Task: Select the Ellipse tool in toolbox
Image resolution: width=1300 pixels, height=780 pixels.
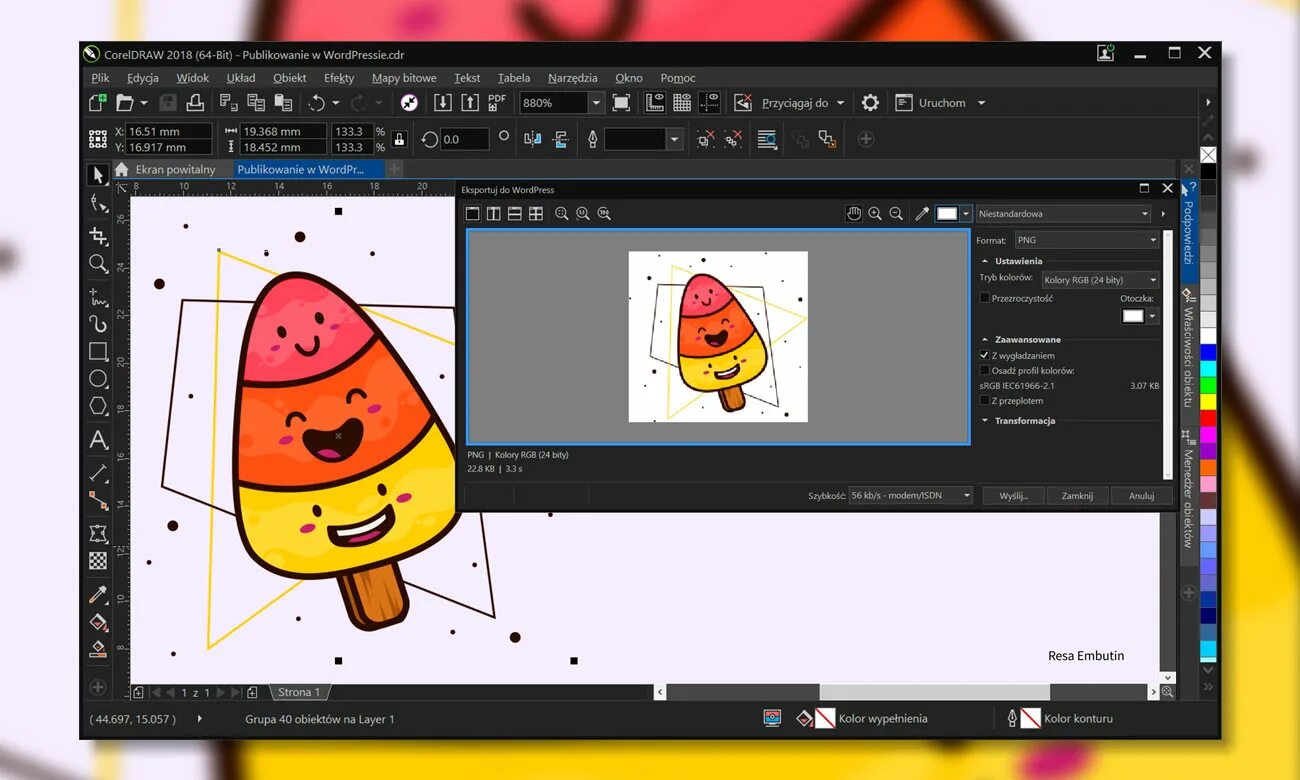Action: coord(98,379)
